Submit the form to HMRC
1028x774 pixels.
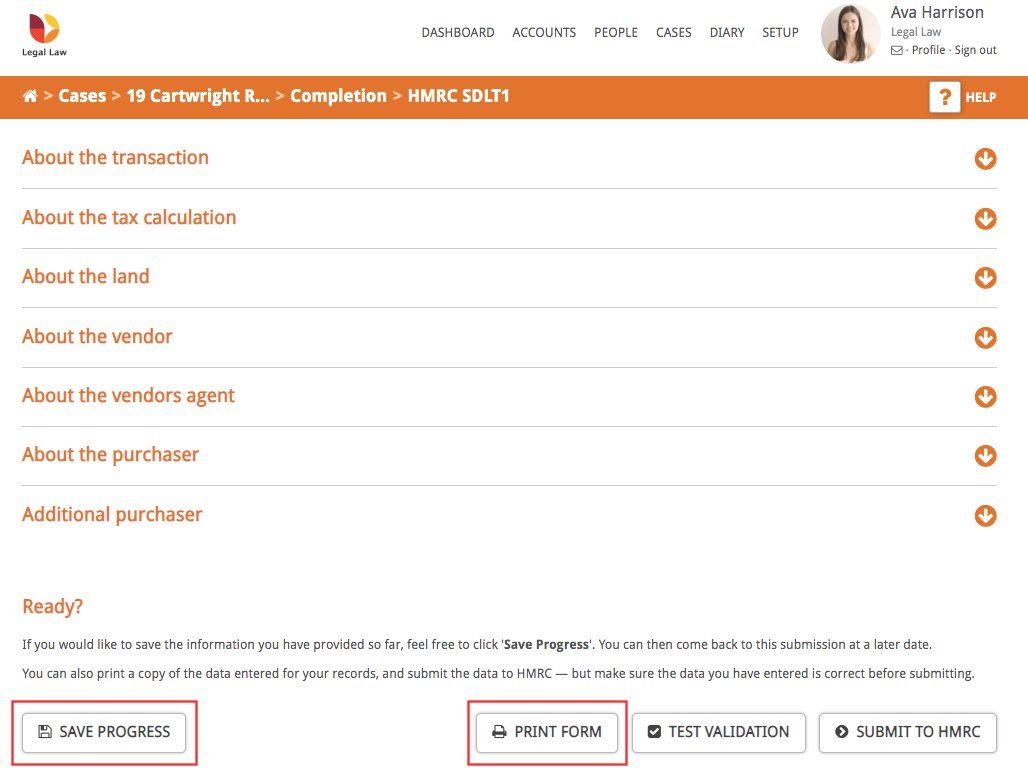pyautogui.click(x=908, y=732)
